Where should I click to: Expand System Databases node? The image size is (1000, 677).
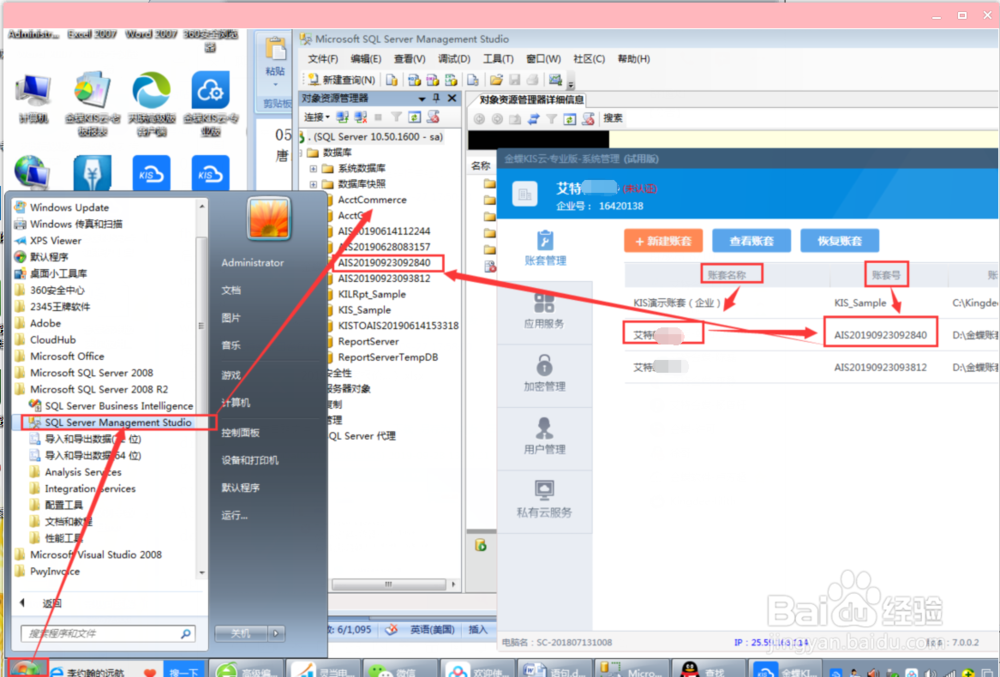[313, 169]
